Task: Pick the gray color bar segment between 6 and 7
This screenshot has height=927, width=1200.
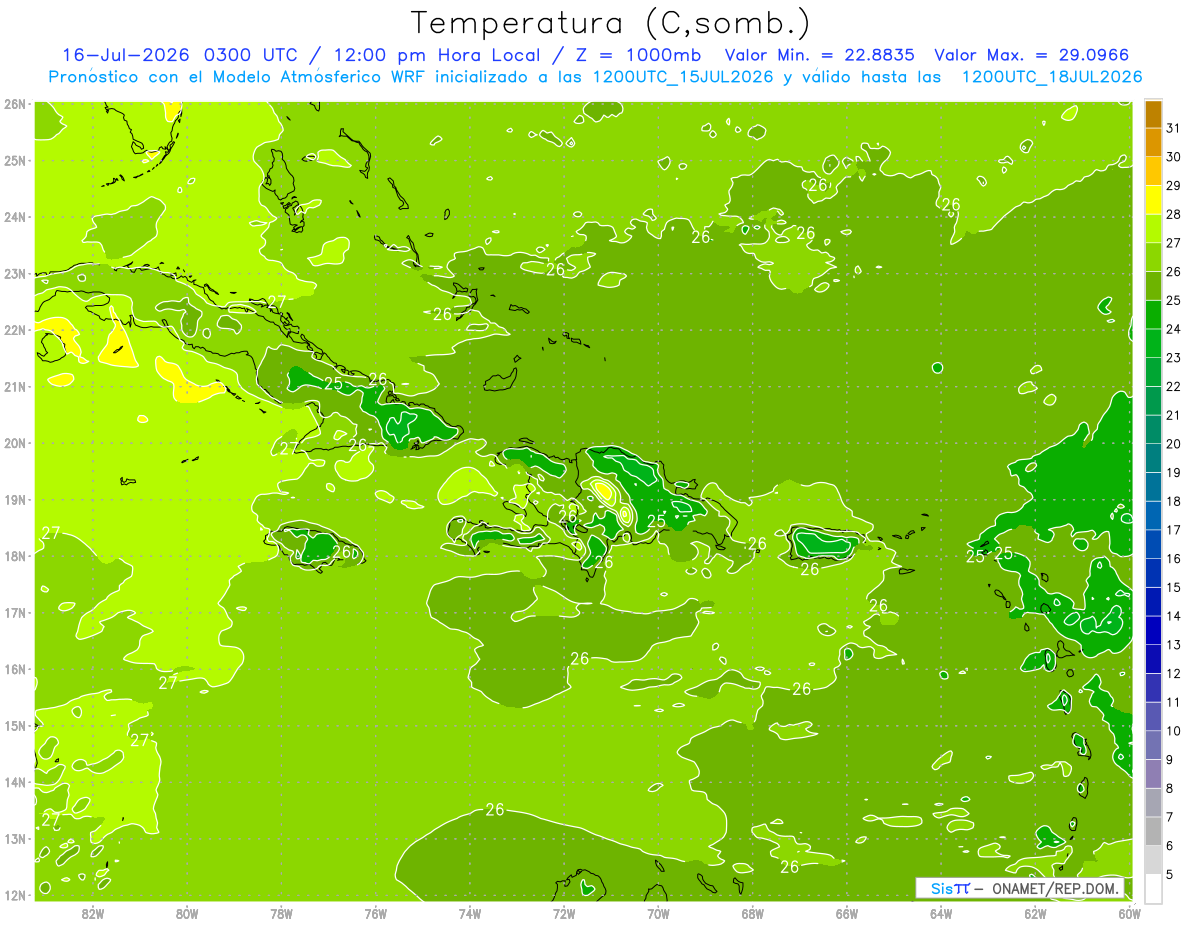Action: (x=1154, y=830)
